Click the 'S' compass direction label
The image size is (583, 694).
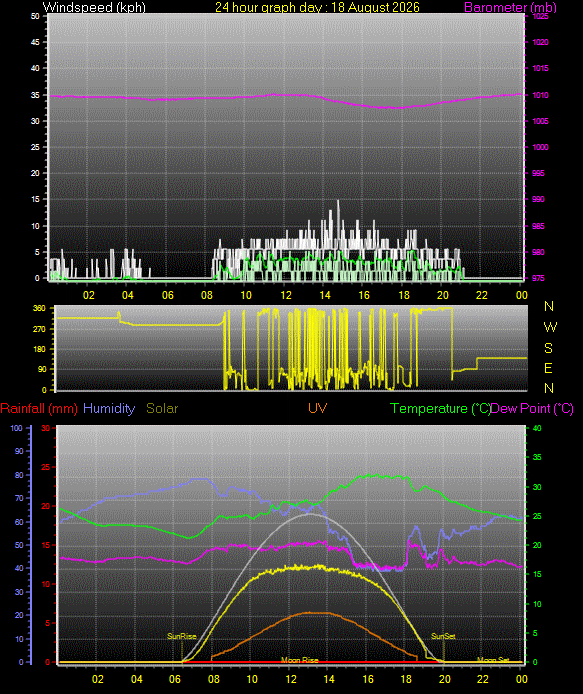pyautogui.click(x=548, y=348)
